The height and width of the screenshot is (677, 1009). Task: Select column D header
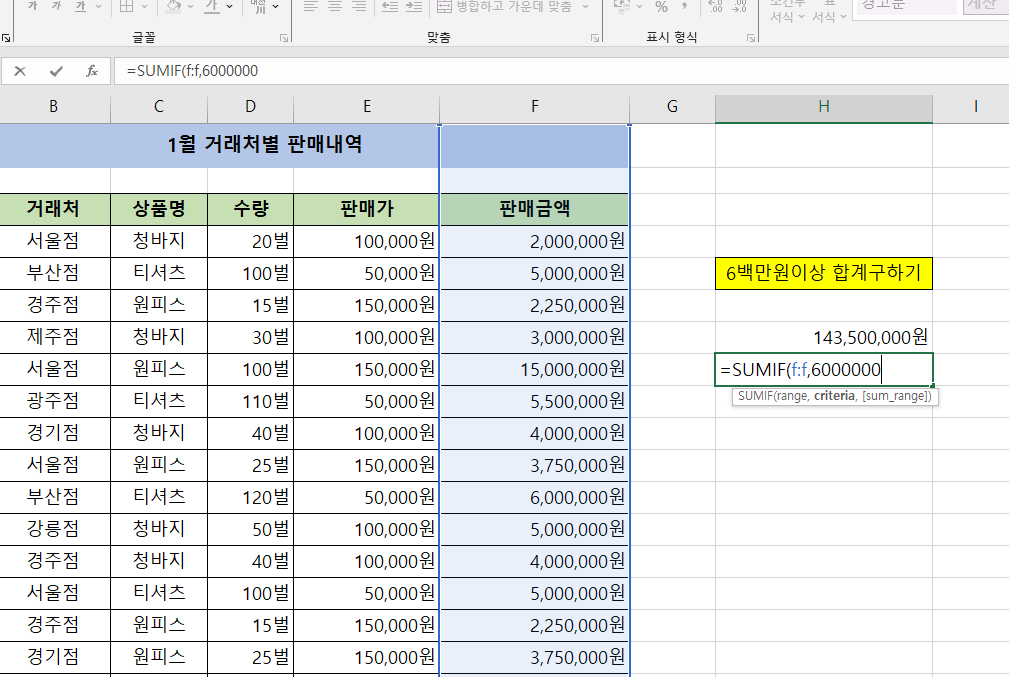(250, 106)
